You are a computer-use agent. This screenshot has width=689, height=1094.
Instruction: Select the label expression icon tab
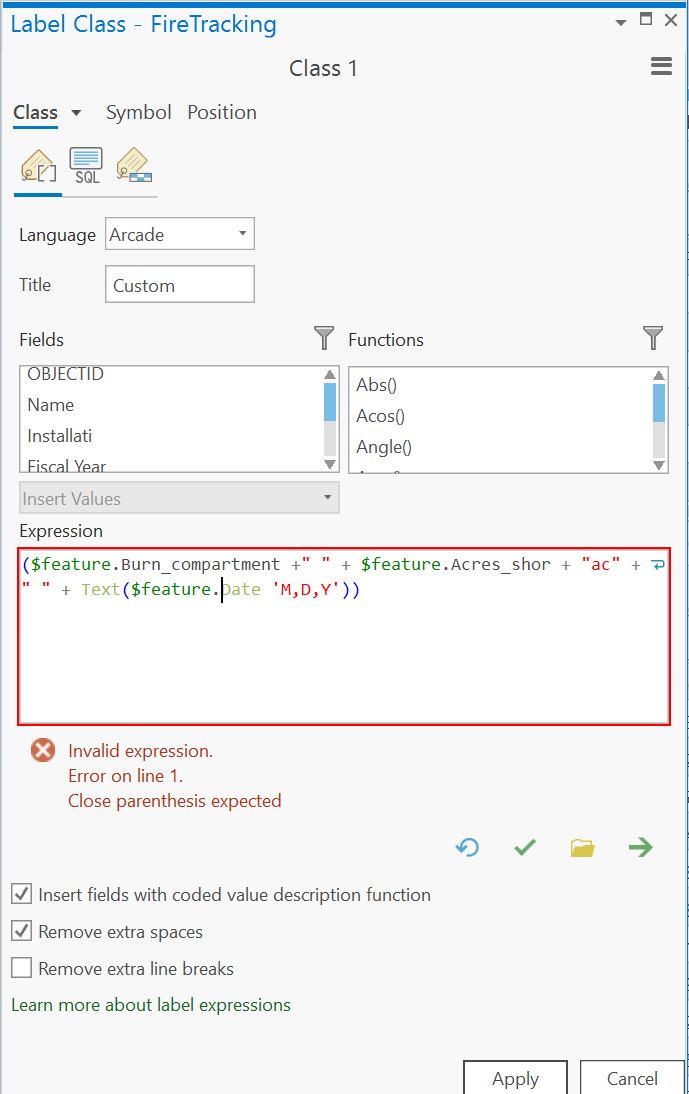coord(38,166)
